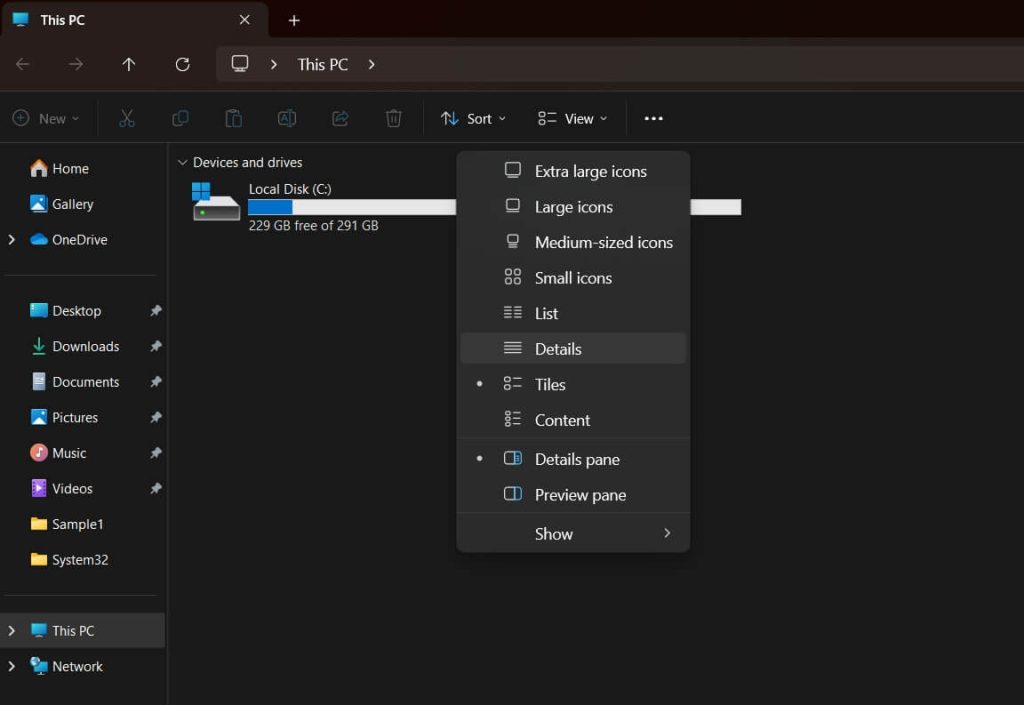Open Local Disk (C:) drive icon
The height and width of the screenshot is (705, 1024).
[216, 202]
